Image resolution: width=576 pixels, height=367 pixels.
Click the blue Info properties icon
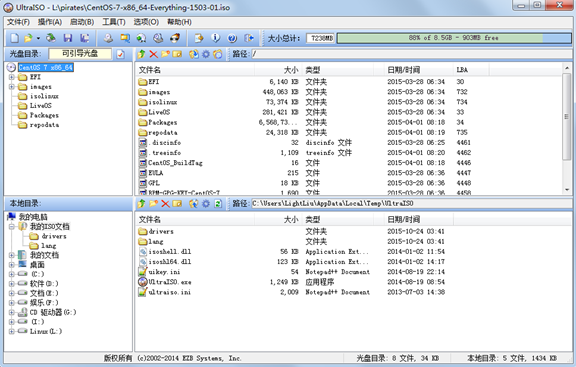click(216, 38)
